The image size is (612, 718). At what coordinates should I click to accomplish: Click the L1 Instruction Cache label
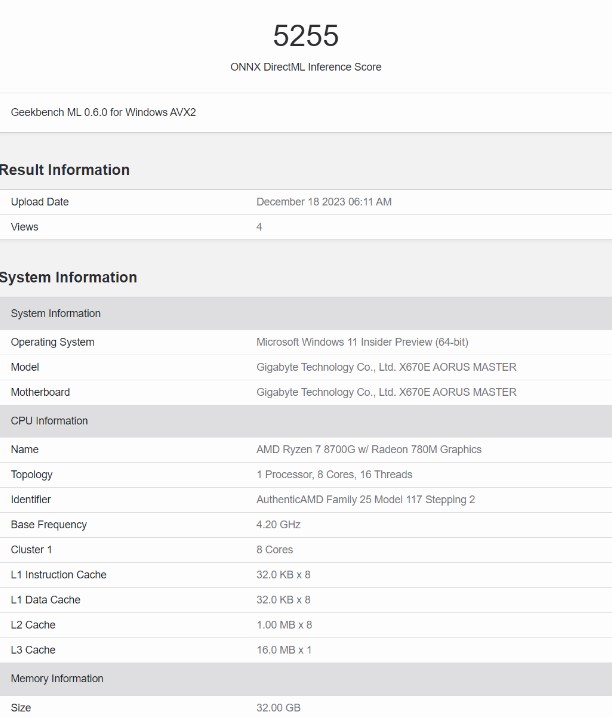59,575
